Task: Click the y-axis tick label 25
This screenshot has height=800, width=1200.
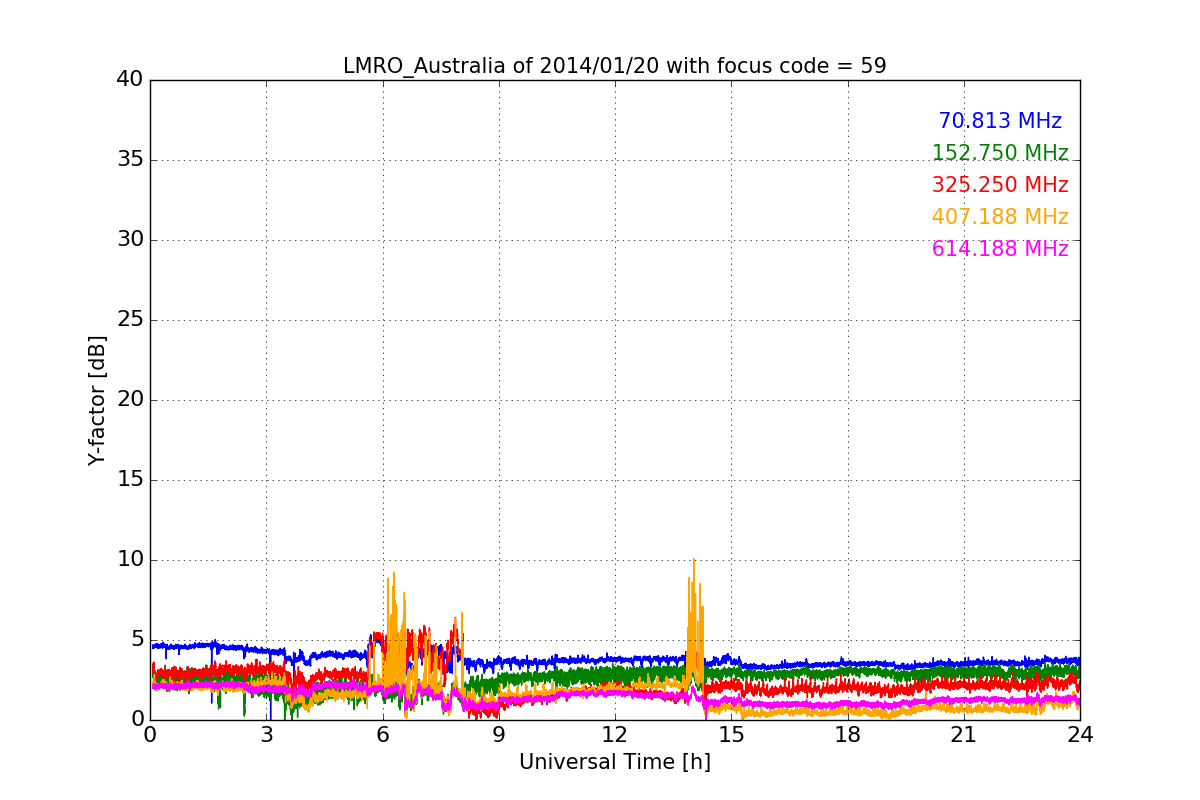Action: pos(130,320)
